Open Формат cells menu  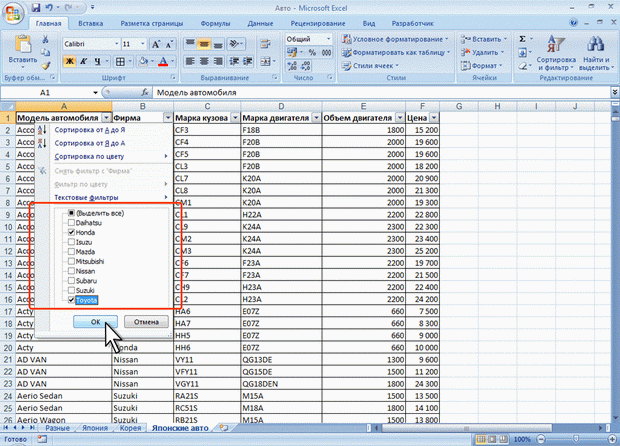481,66
